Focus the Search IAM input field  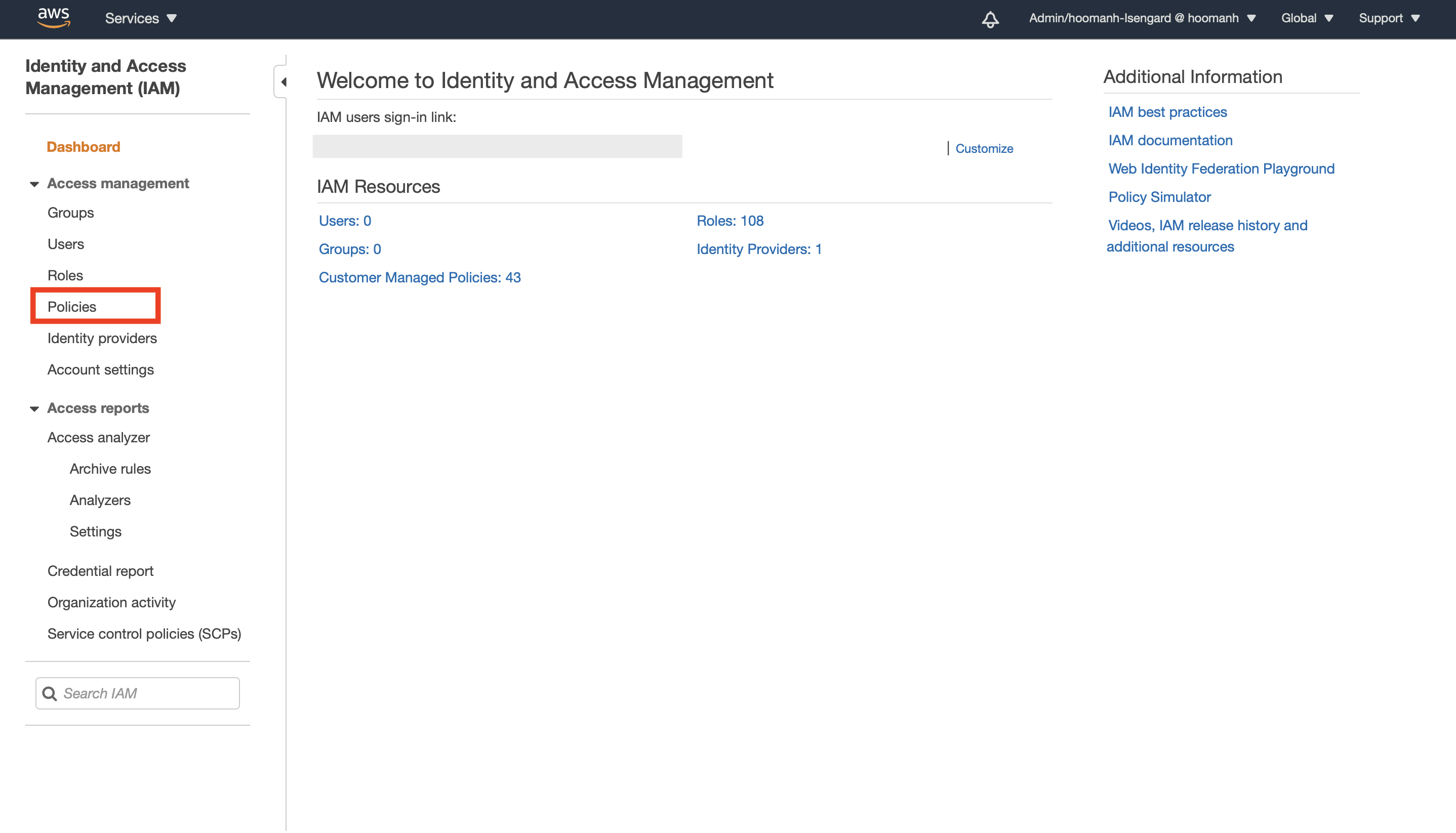pyautogui.click(x=137, y=693)
